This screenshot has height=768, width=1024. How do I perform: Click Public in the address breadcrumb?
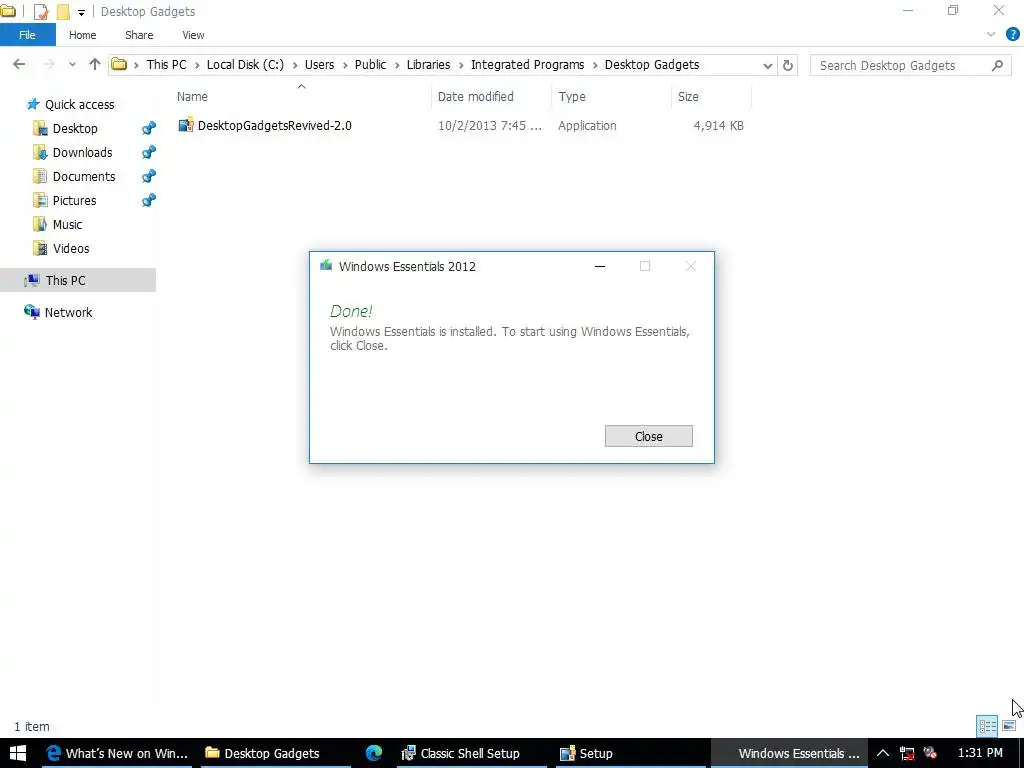pos(370,65)
